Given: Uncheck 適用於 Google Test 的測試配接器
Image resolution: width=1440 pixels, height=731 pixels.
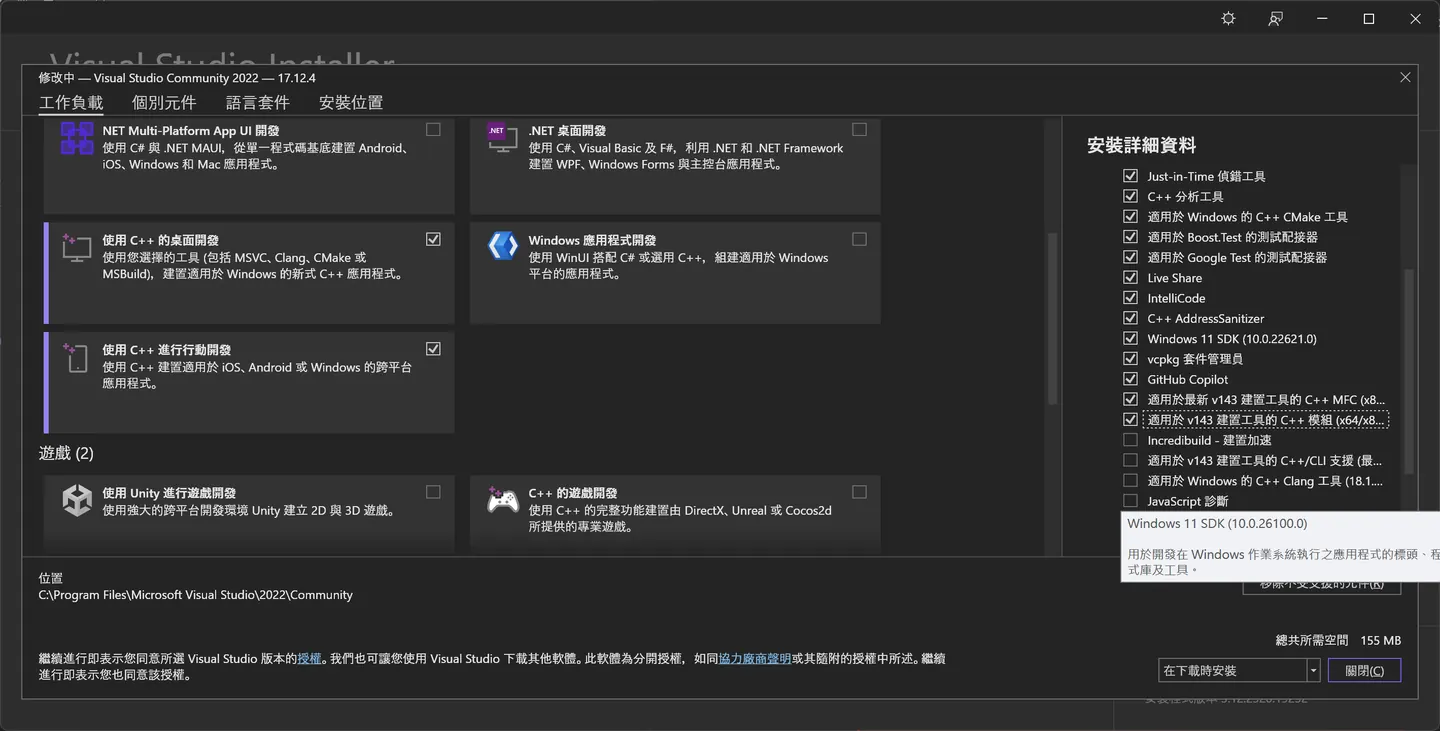Looking at the screenshot, I should click(x=1130, y=257).
